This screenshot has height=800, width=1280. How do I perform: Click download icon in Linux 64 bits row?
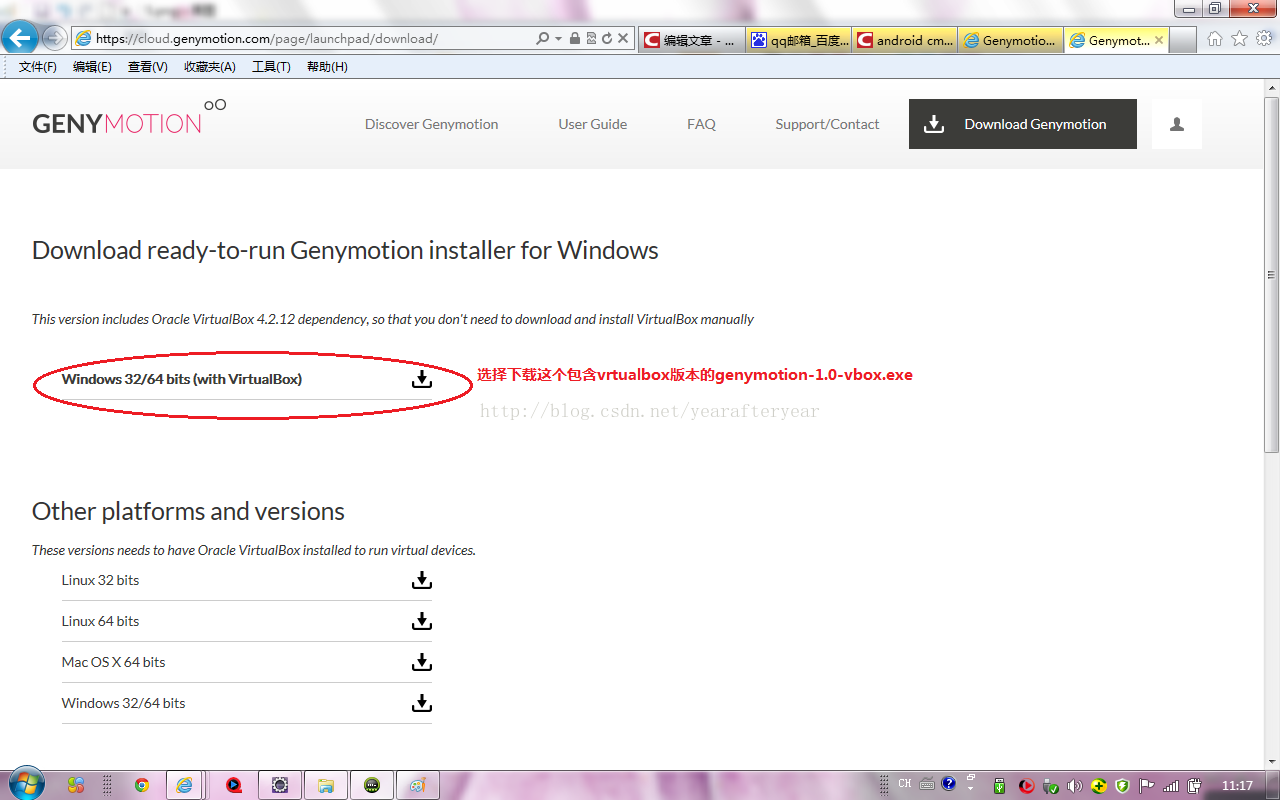pos(422,621)
